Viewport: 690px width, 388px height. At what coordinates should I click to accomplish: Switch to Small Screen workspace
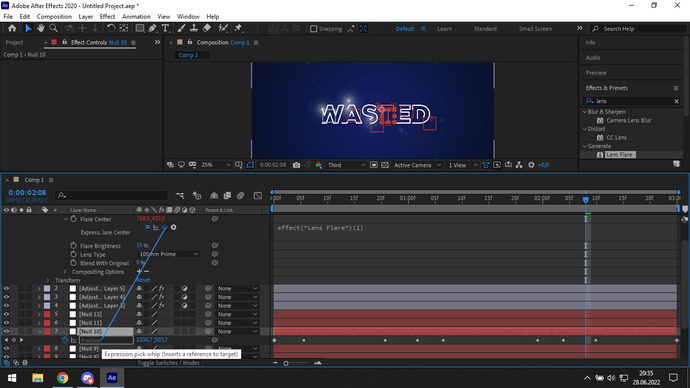click(x=535, y=29)
